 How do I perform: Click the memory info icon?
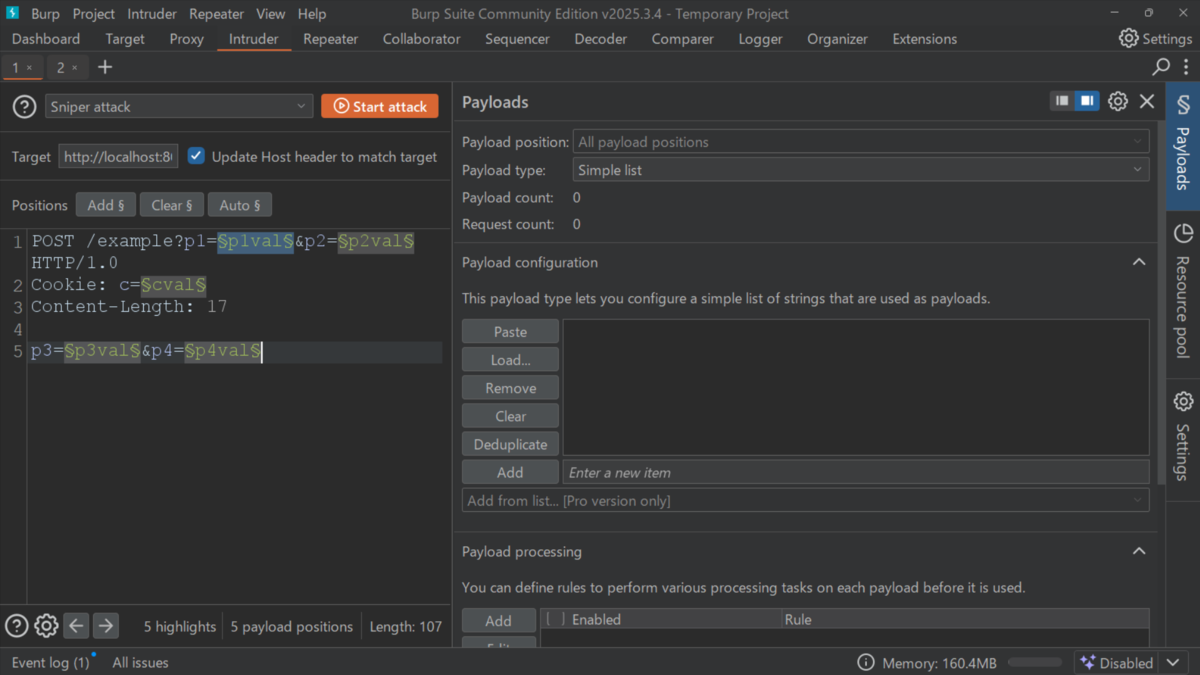pos(866,663)
